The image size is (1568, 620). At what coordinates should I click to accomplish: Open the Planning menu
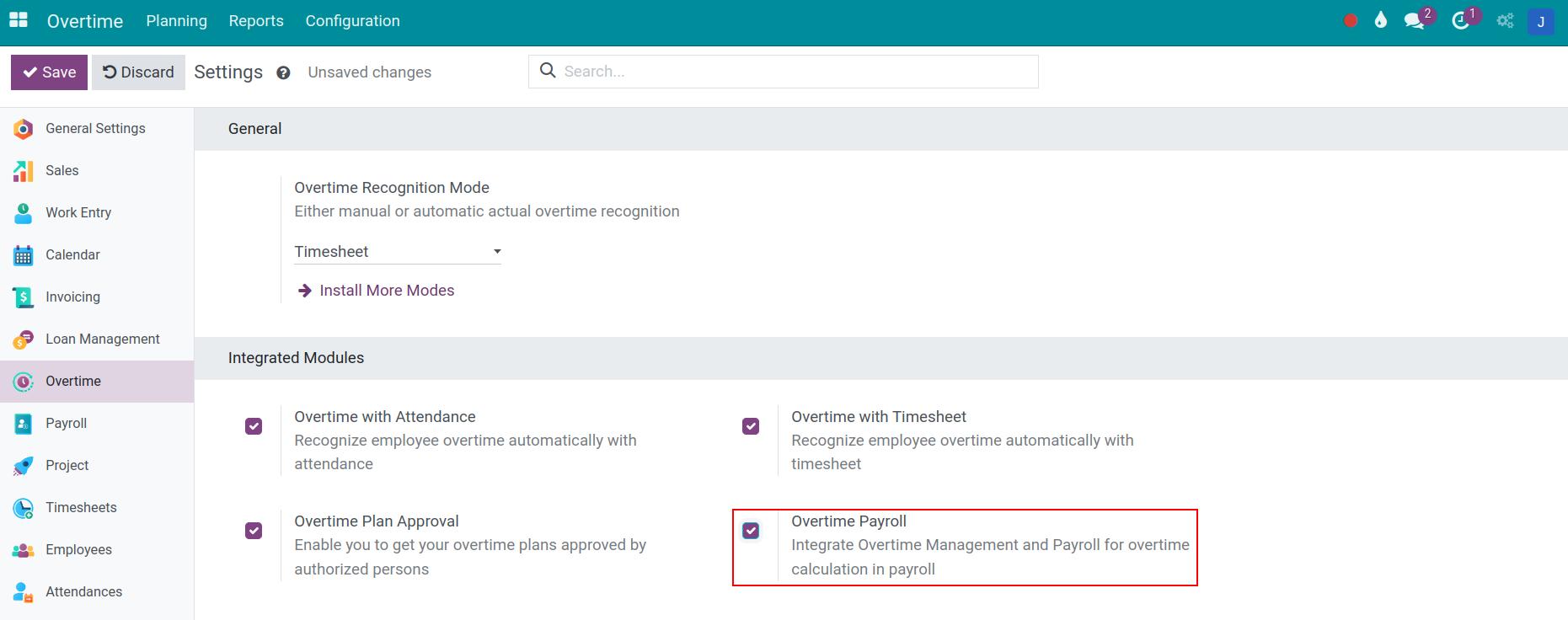pyautogui.click(x=176, y=21)
